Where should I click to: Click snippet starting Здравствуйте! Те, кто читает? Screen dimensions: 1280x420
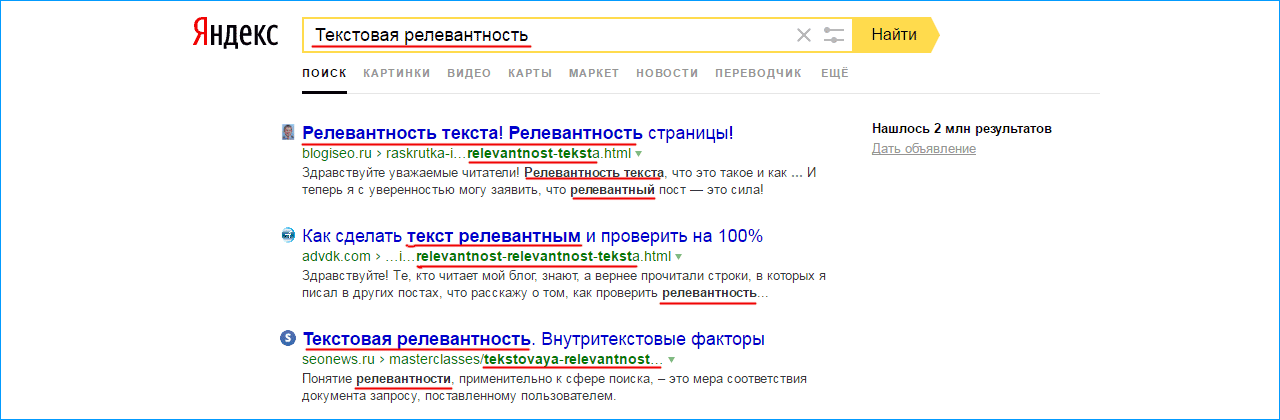tap(564, 284)
